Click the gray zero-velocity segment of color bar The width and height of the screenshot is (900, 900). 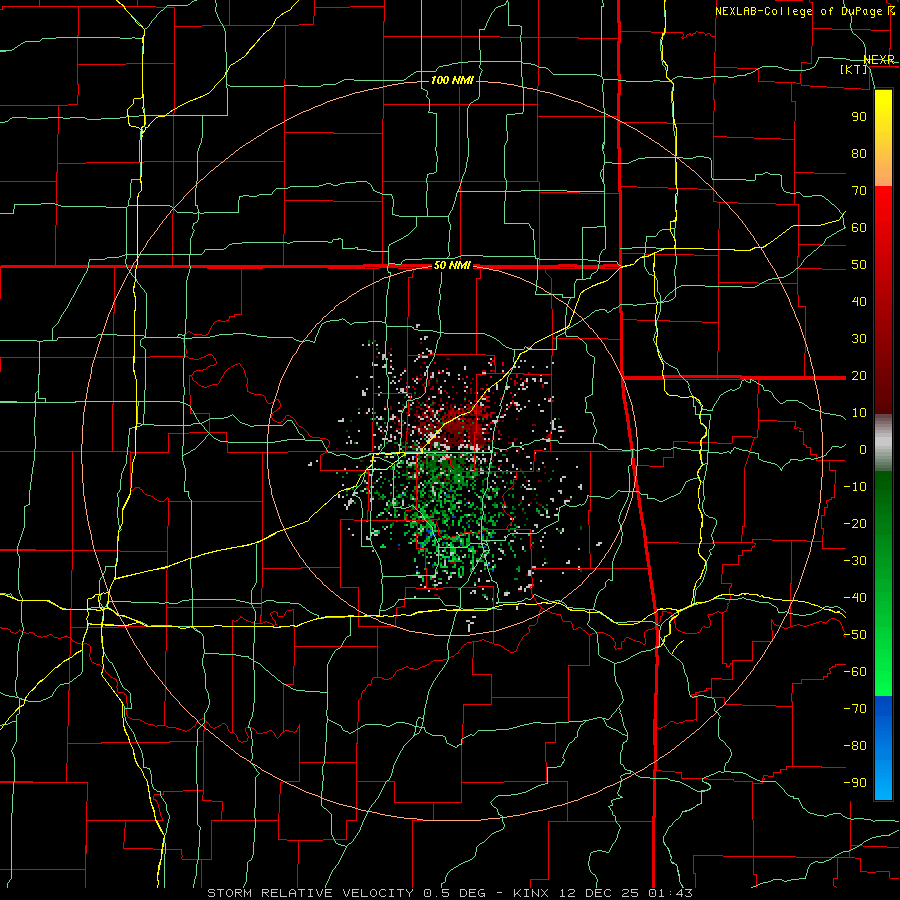(x=883, y=443)
